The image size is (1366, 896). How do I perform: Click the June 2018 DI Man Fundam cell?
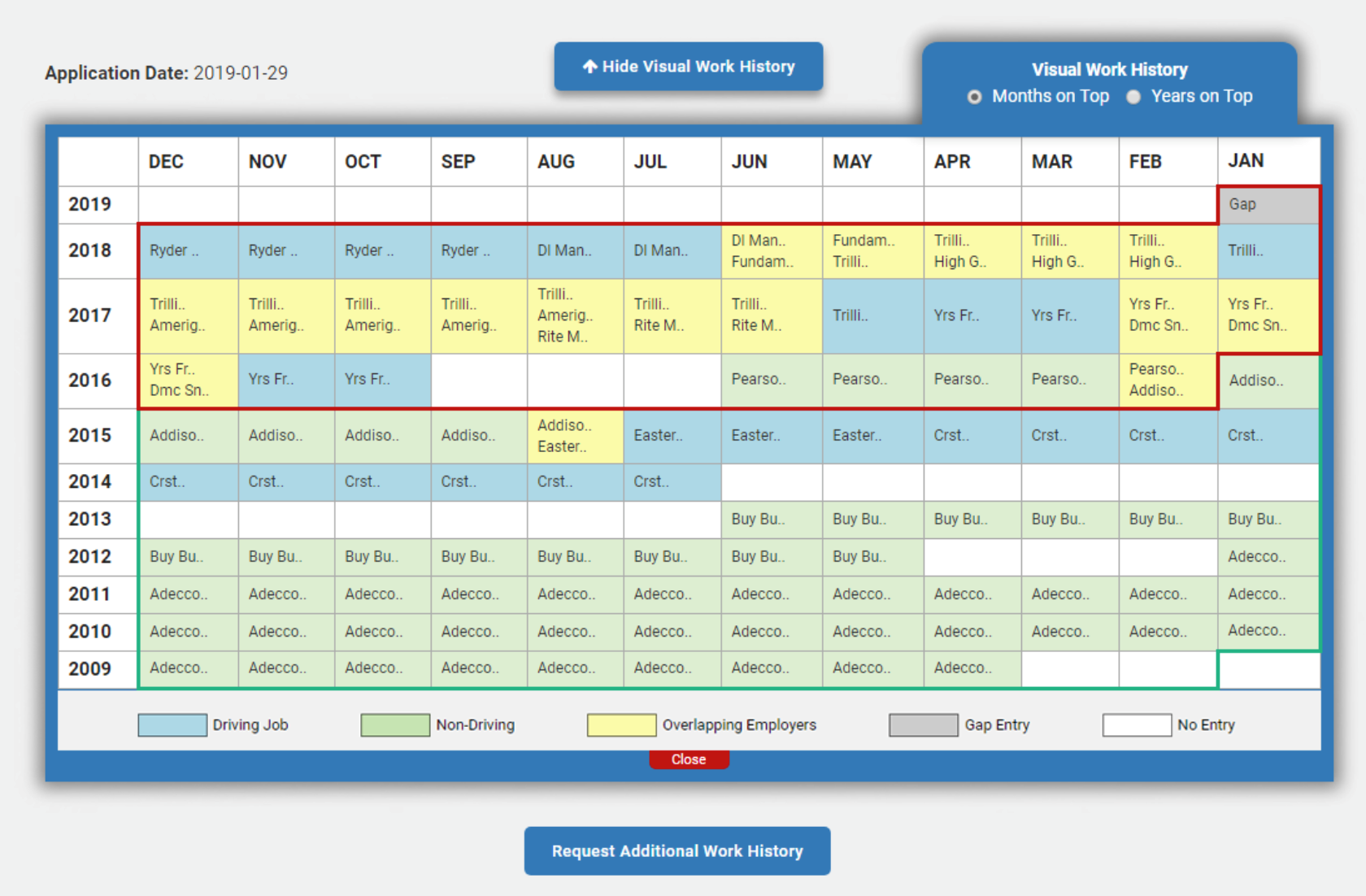[771, 250]
